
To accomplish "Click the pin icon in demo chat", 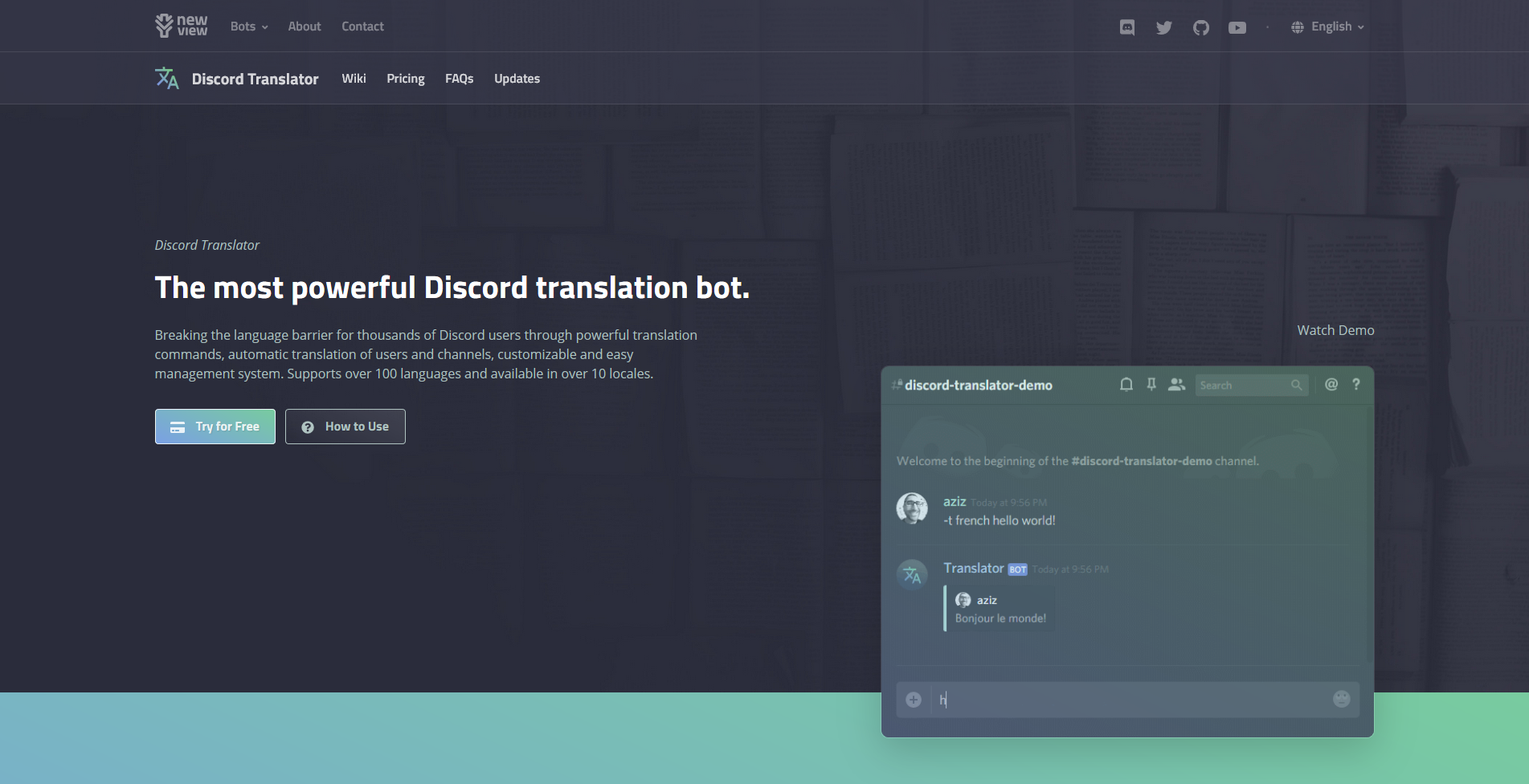I will pyautogui.click(x=1151, y=385).
